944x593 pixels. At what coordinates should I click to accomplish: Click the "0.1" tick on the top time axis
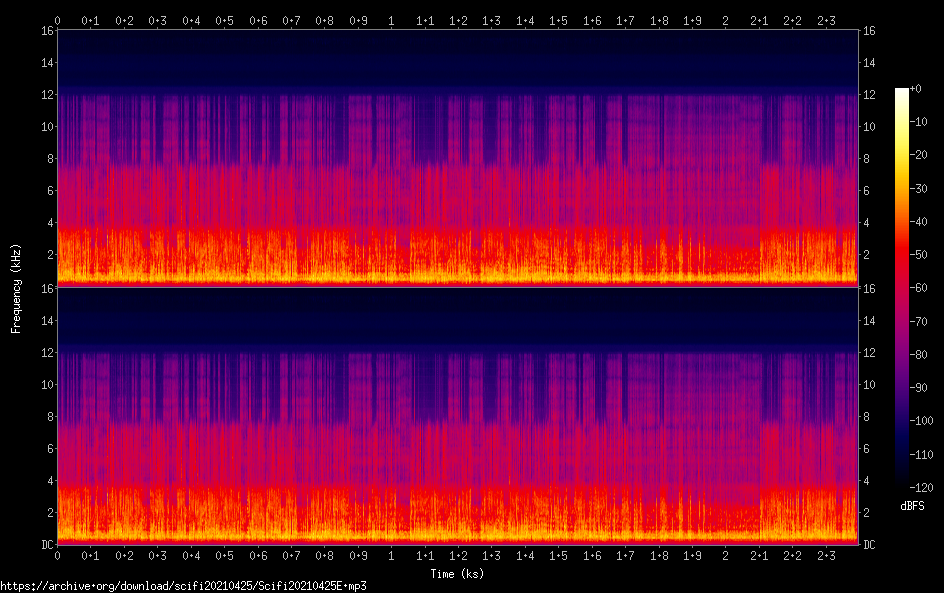(x=90, y=21)
